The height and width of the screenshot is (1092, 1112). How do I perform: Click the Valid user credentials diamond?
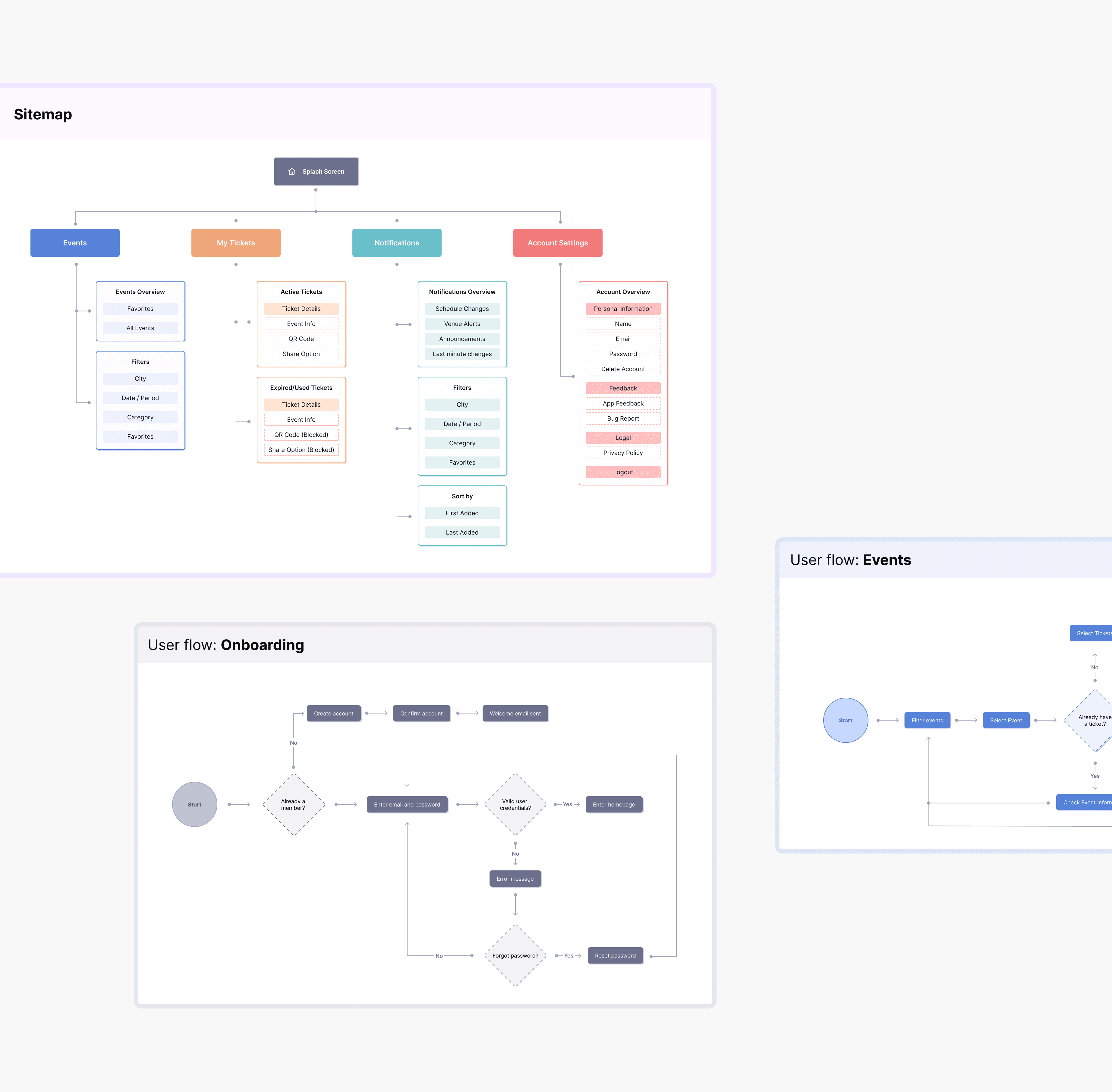click(515, 804)
